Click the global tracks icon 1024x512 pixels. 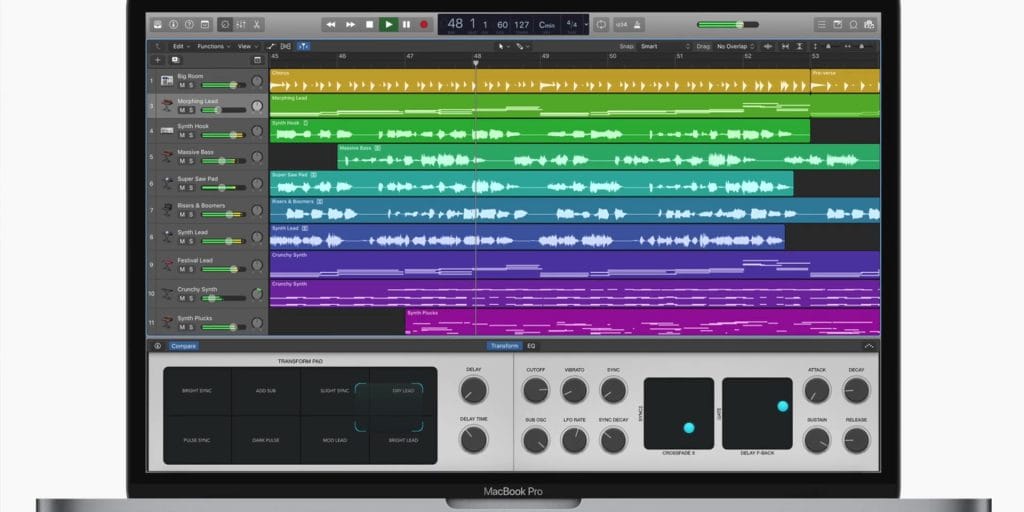(x=257, y=60)
